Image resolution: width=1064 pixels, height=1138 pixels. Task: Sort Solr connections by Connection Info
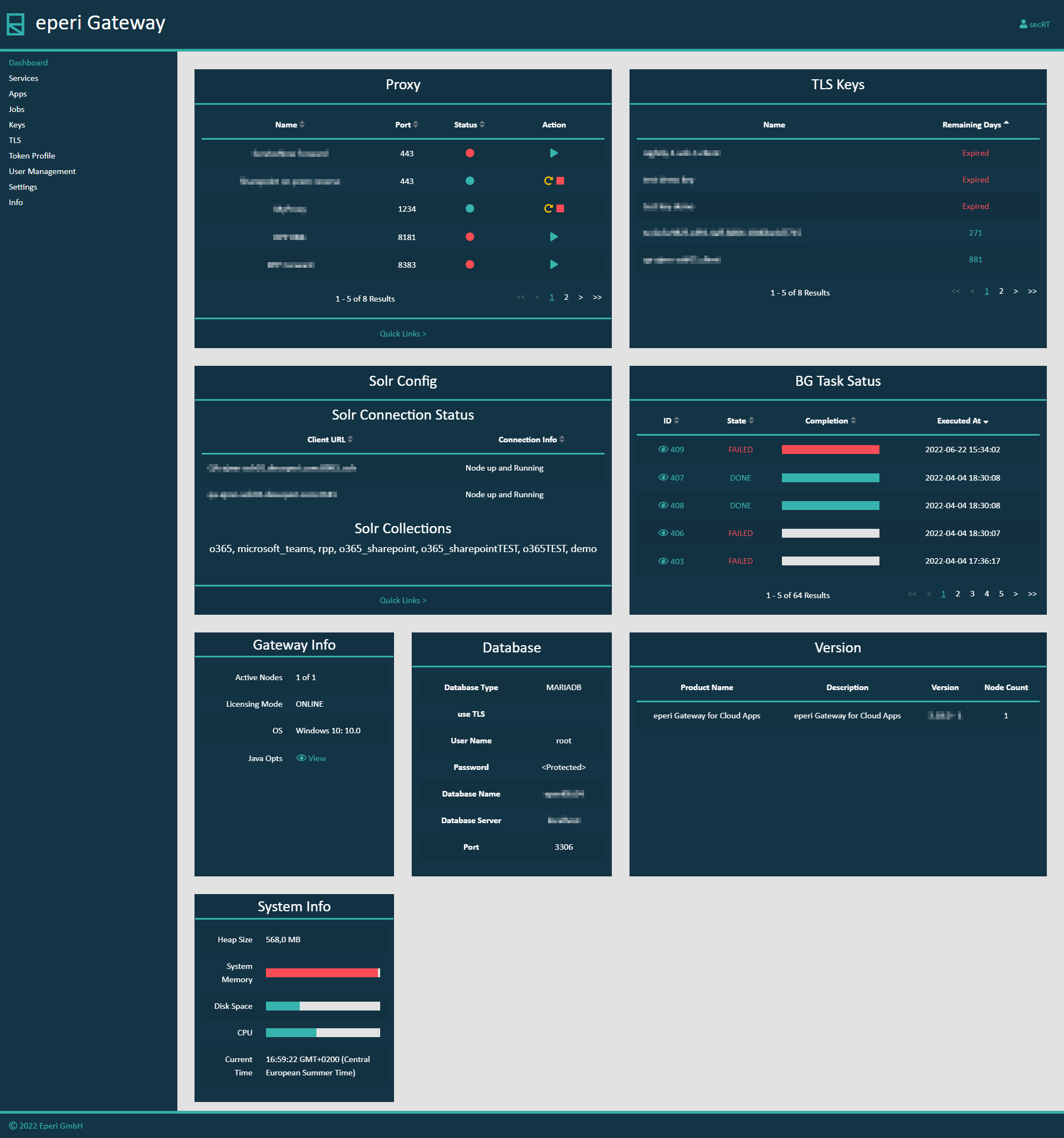(531, 440)
